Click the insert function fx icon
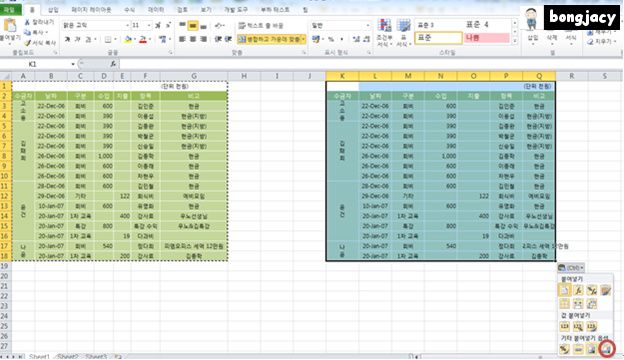This screenshot has height=360, width=624. pyautogui.click(x=113, y=64)
